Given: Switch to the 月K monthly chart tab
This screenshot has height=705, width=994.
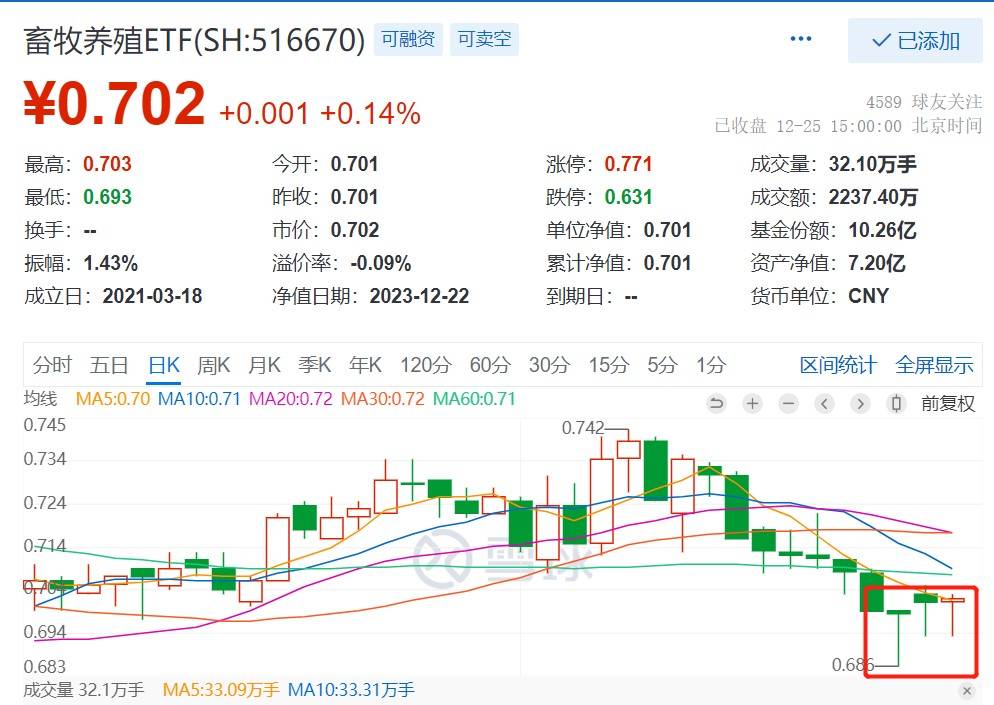Looking at the screenshot, I should point(263,366).
